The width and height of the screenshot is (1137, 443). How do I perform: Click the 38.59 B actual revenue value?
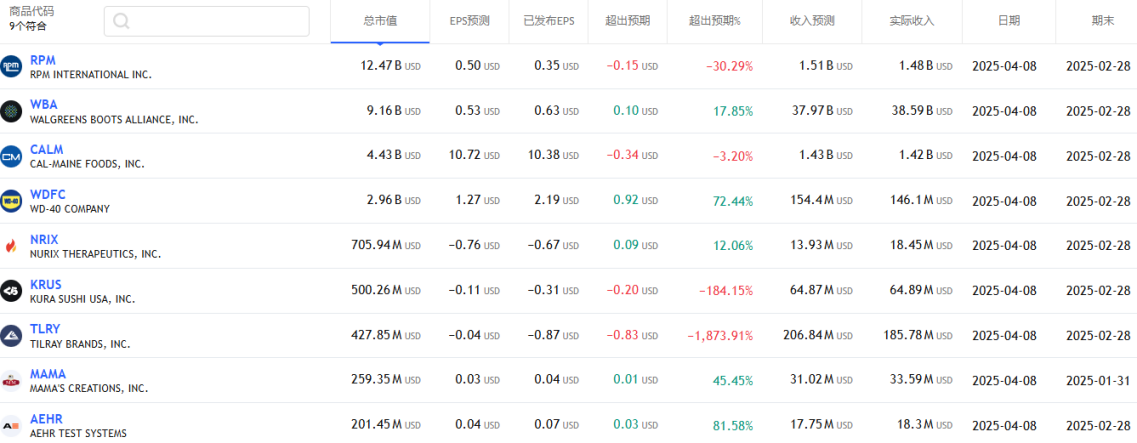click(923, 111)
